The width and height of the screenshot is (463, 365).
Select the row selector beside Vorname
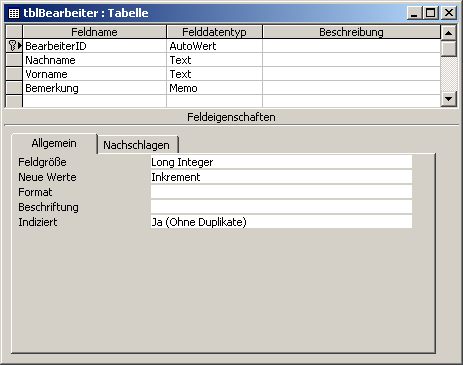pos(14,74)
